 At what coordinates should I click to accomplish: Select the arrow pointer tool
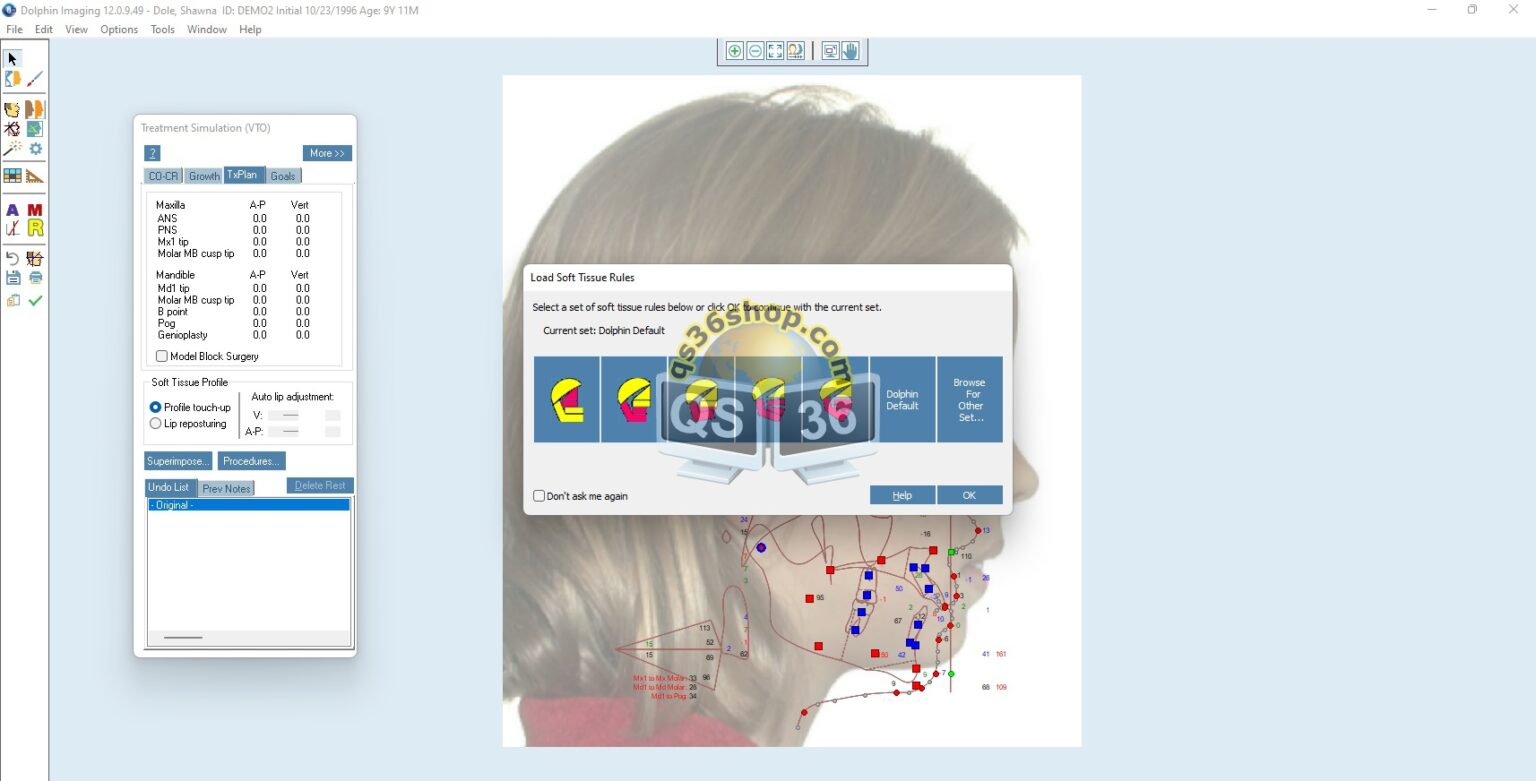(x=13, y=59)
